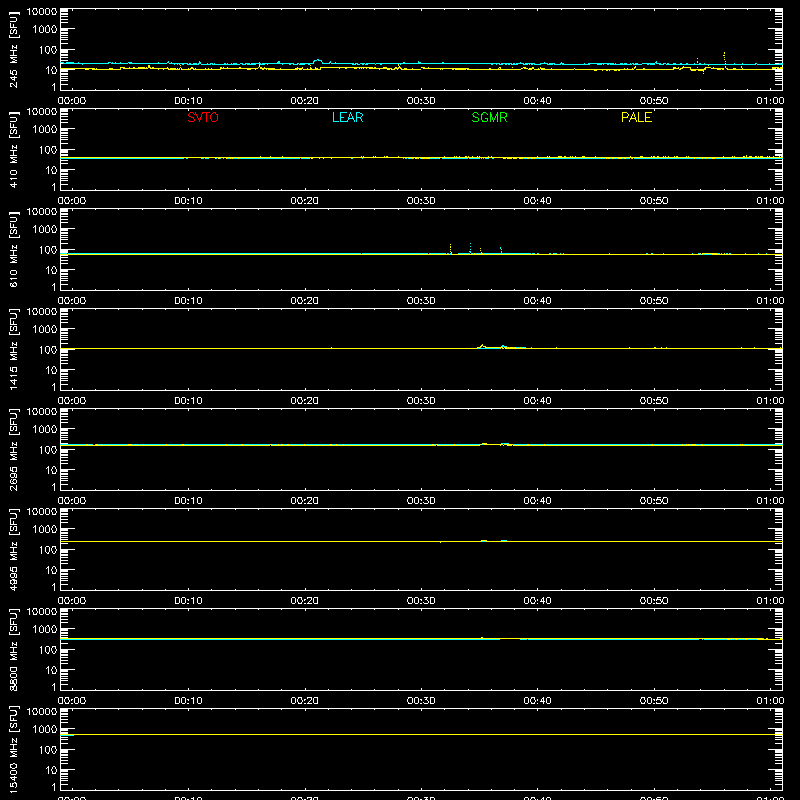Screen dimensions: 800x800
Task: Click the '10' y-axis value on the 1415 MHz plot
Action: 51,370
